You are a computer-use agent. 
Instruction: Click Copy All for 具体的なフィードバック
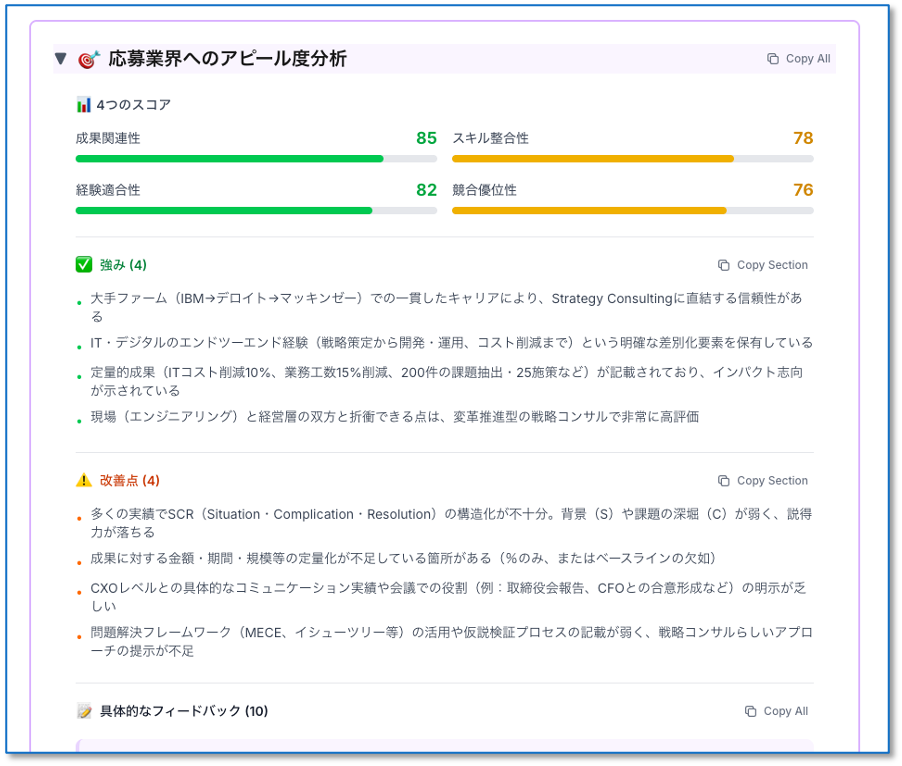776,711
